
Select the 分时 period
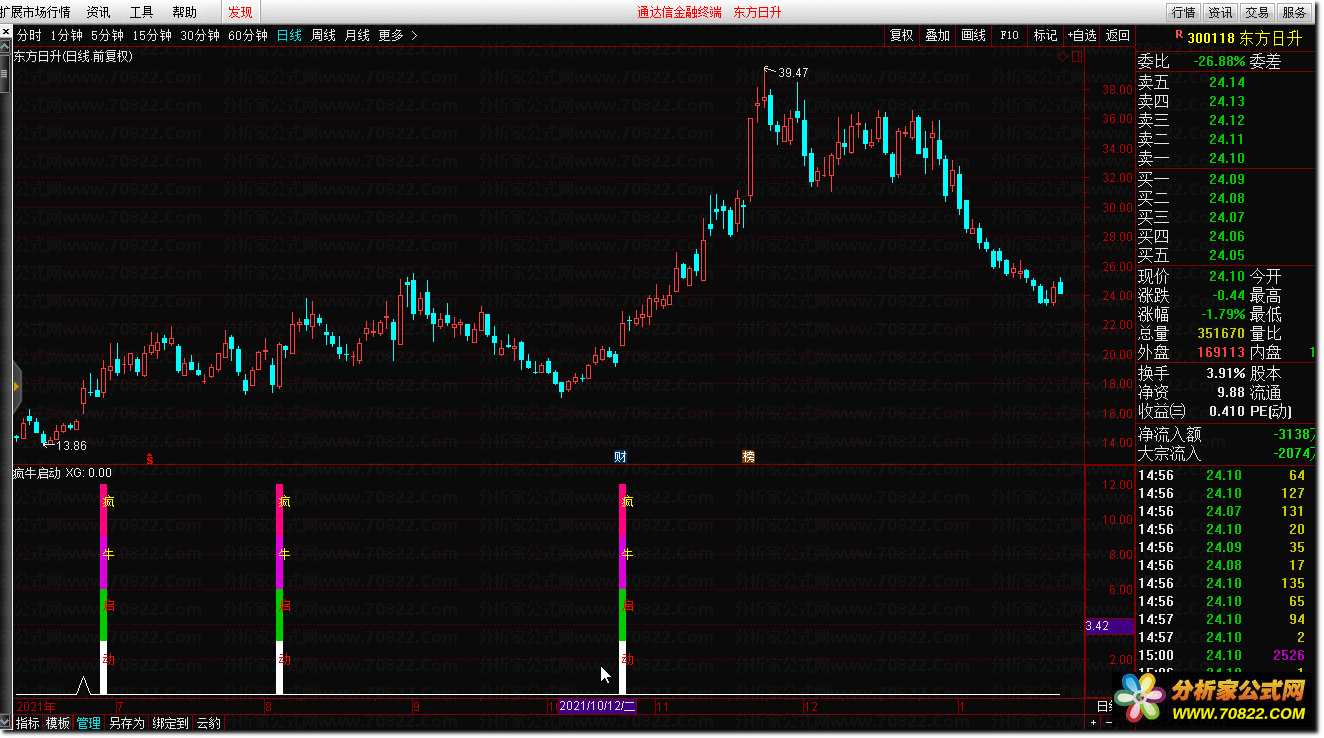click(x=29, y=35)
